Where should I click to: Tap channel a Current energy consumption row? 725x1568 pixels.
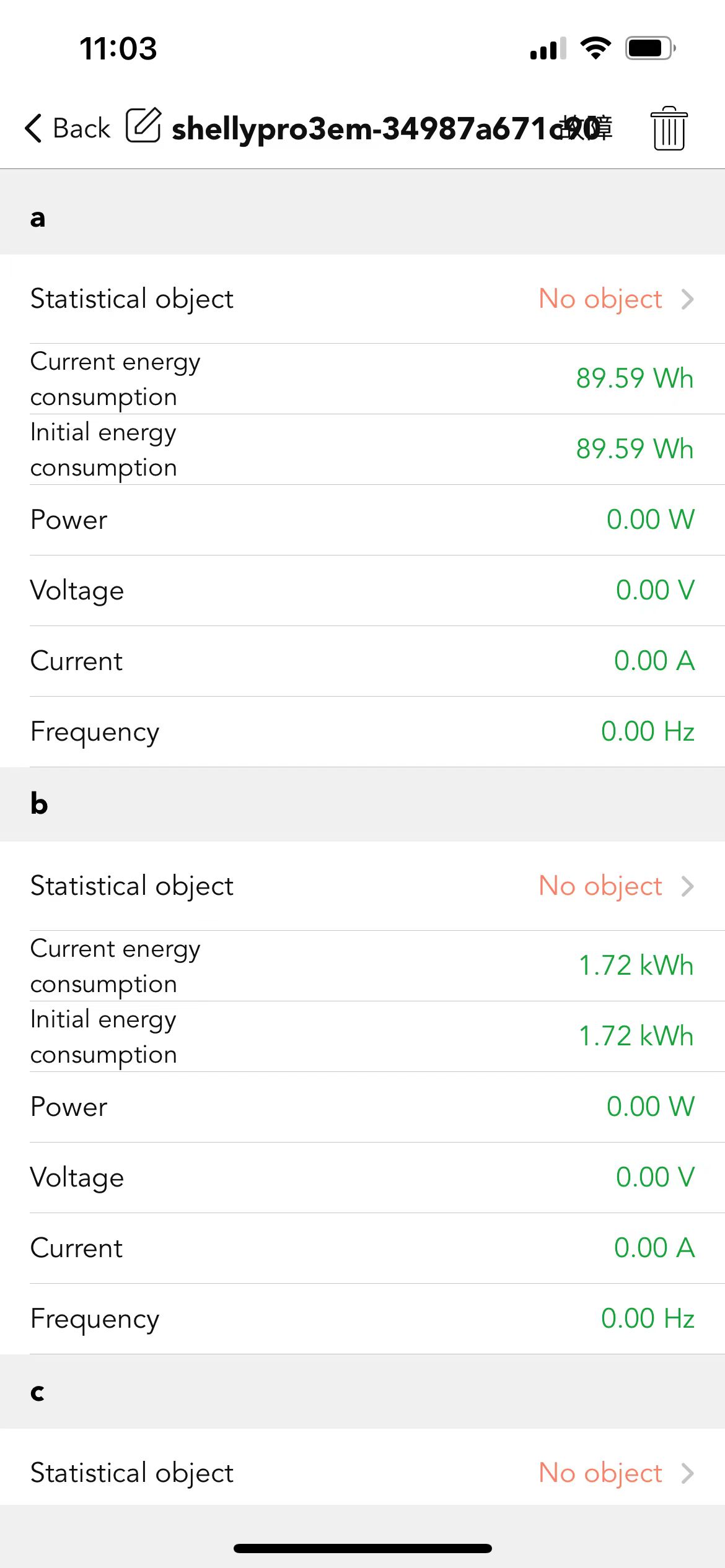362,379
